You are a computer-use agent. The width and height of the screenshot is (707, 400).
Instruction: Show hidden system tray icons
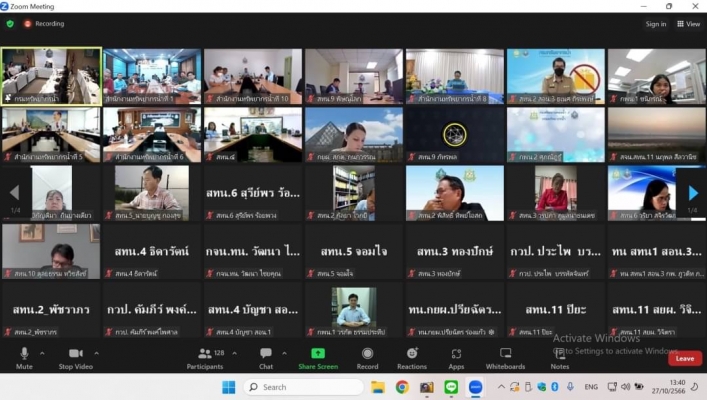(501, 387)
